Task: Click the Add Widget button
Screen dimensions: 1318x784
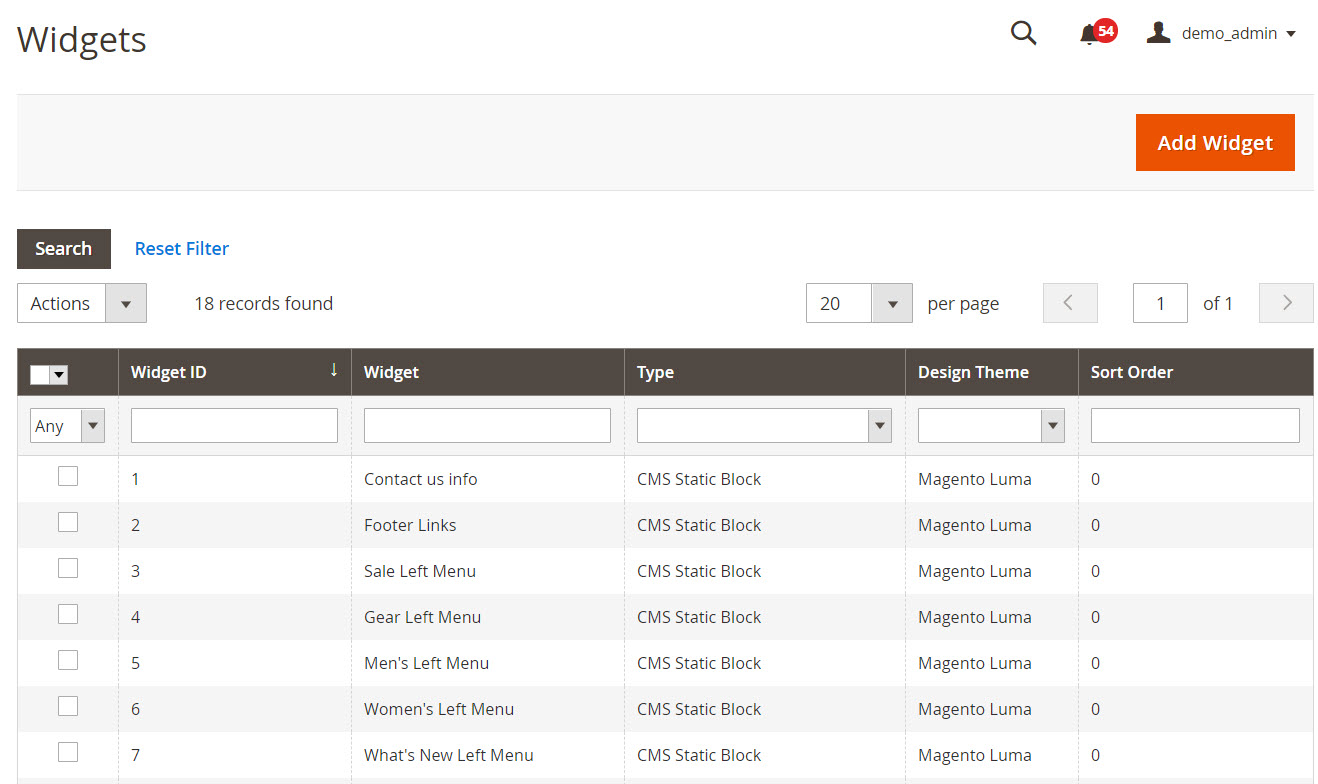Action: coord(1215,142)
